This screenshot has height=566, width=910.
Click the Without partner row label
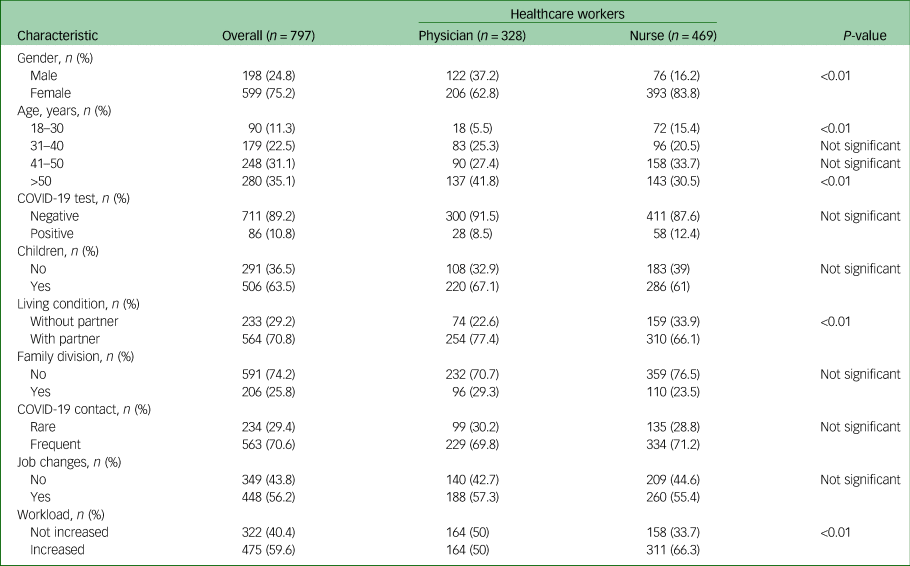coord(76,321)
